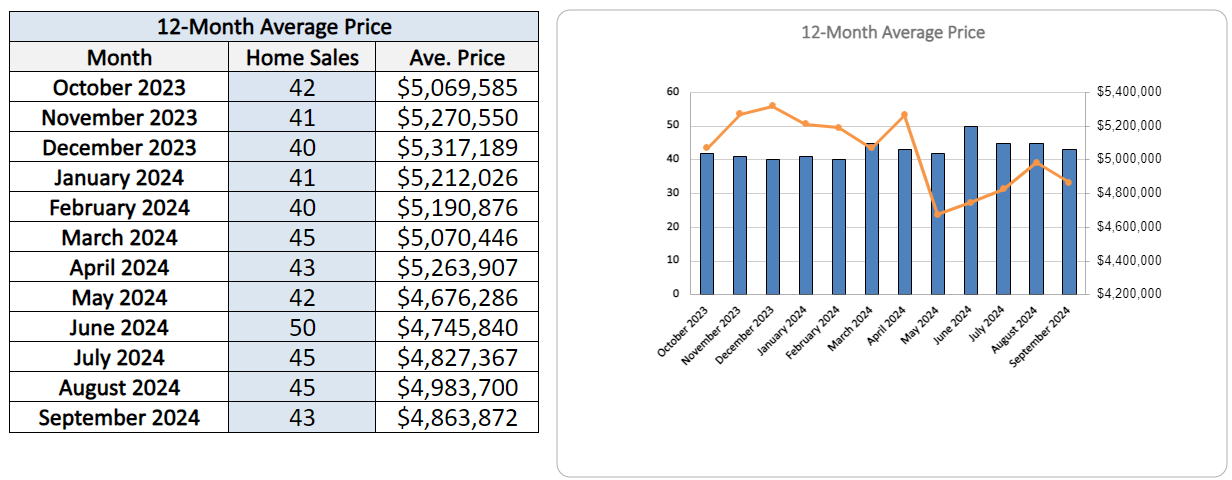Click the $5,070,446 price cell
The width and height of the screenshot is (1232, 480).
[x=457, y=237]
